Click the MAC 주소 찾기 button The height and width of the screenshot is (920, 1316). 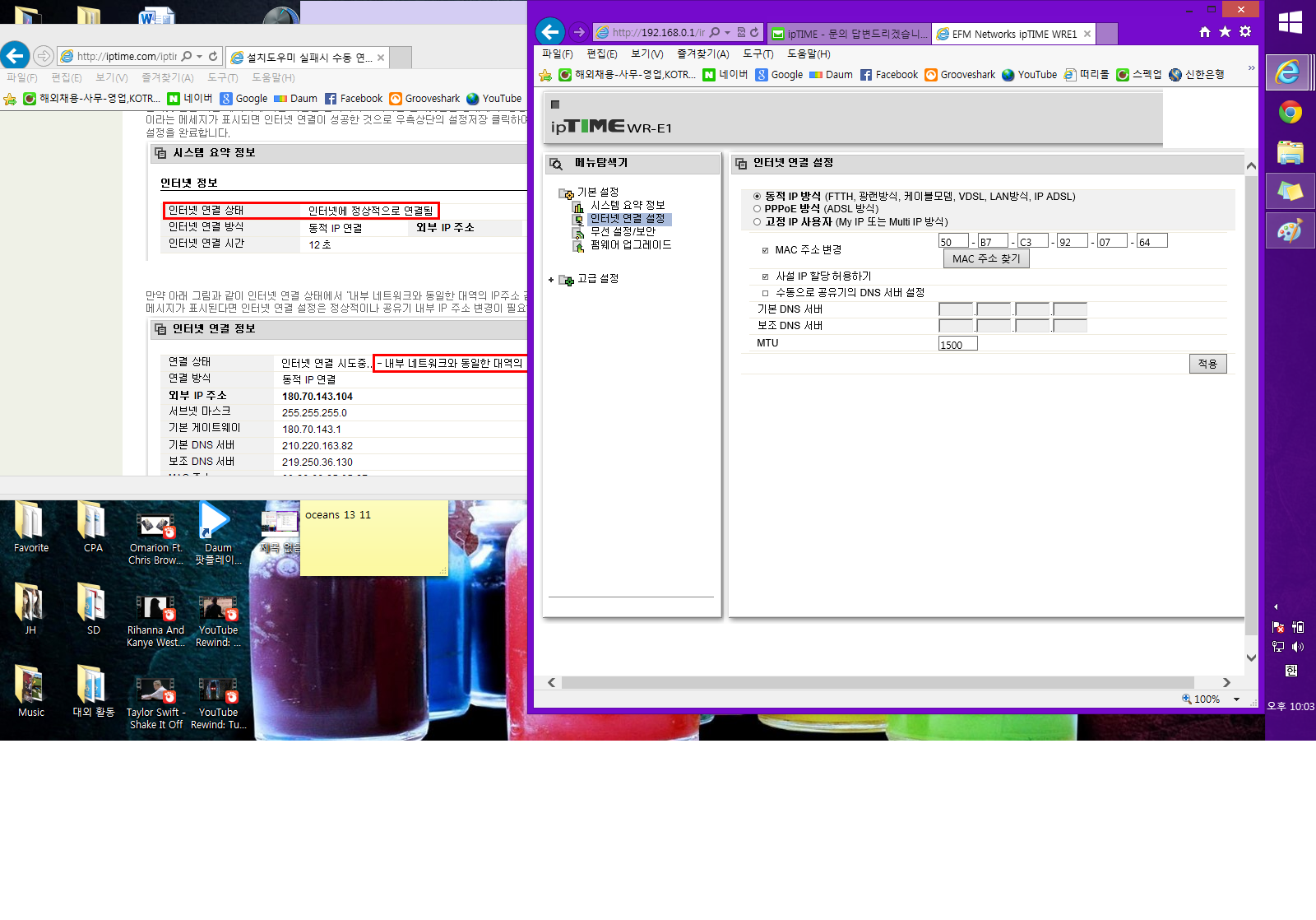[985, 258]
